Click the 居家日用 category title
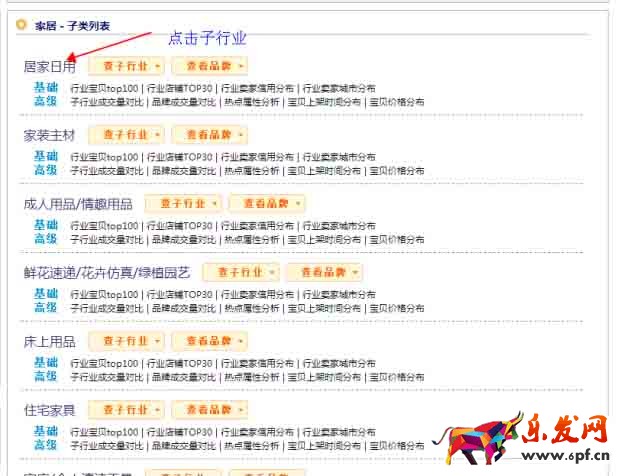The height and width of the screenshot is (476, 620). 49,67
